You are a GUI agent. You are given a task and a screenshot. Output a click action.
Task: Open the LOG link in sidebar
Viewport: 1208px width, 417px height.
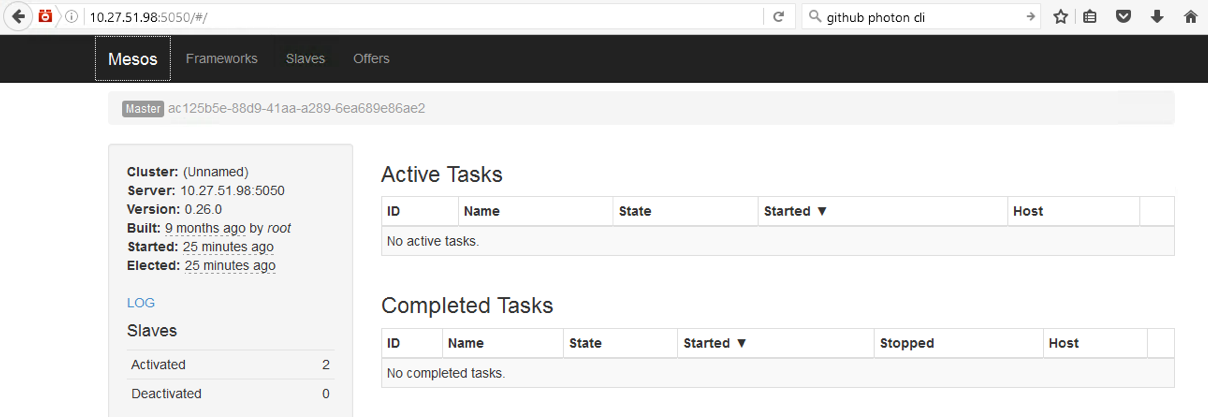(x=141, y=303)
